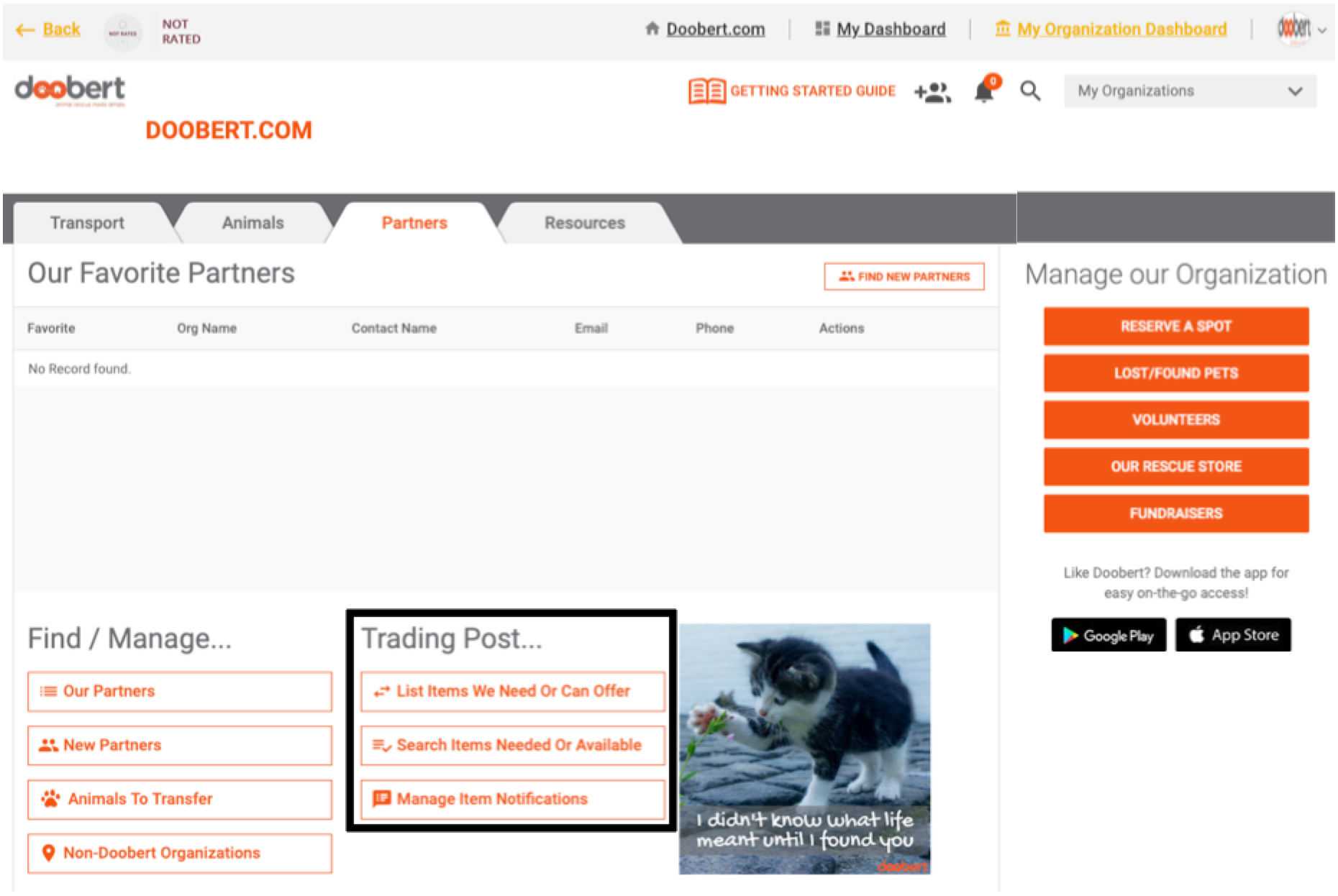Click the paw icon on Animals To Transfer

[50, 799]
